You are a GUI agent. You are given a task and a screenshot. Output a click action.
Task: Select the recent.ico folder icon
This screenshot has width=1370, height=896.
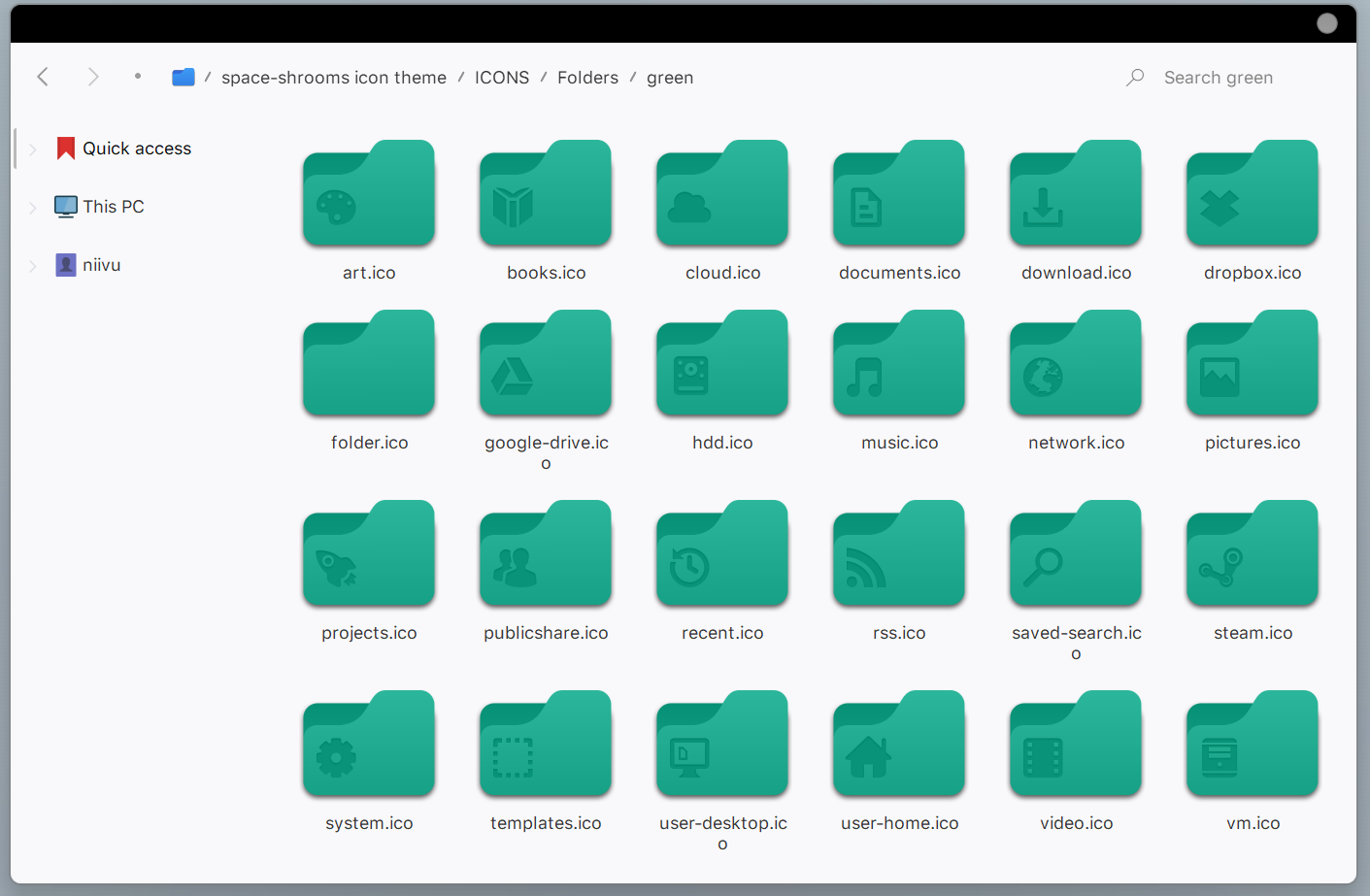click(x=722, y=553)
